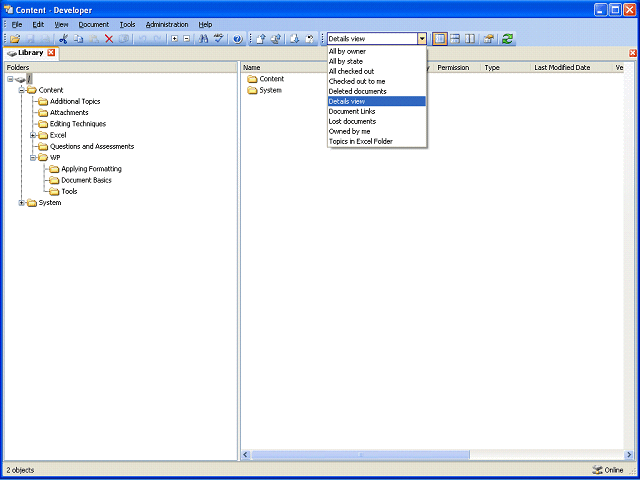The height and width of the screenshot is (480, 640).
Task: Select Additional Topics folder in tree
Action: point(75,101)
